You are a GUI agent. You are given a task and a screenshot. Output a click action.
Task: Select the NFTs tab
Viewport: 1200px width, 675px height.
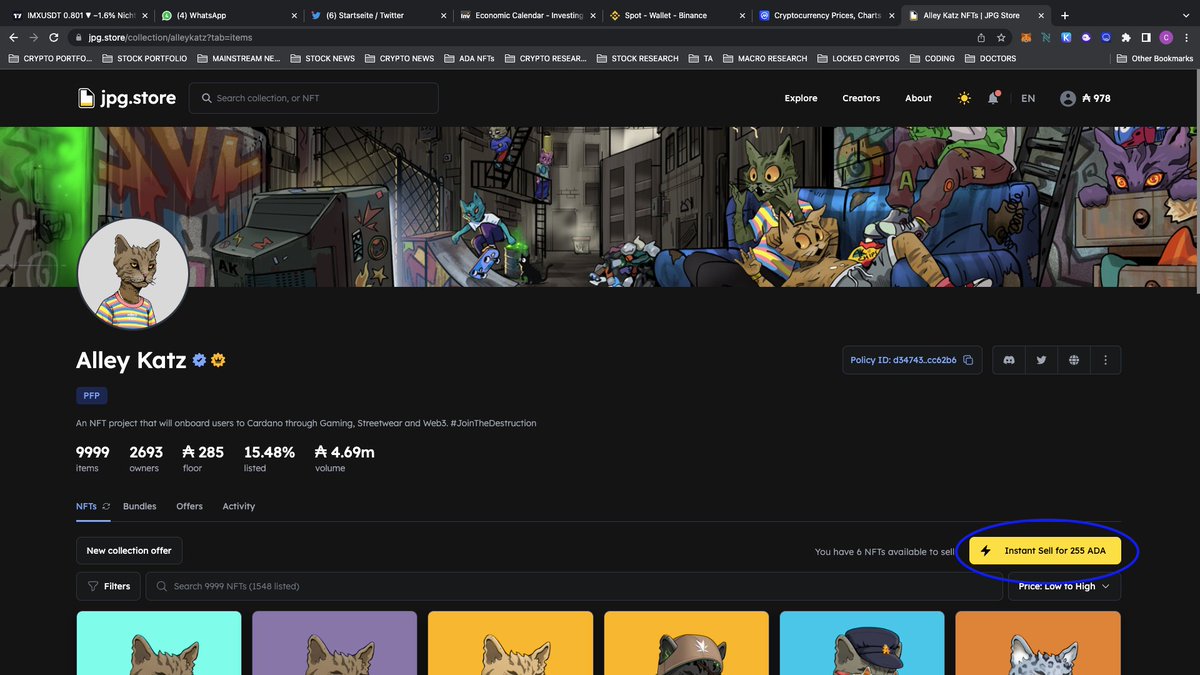click(x=86, y=506)
